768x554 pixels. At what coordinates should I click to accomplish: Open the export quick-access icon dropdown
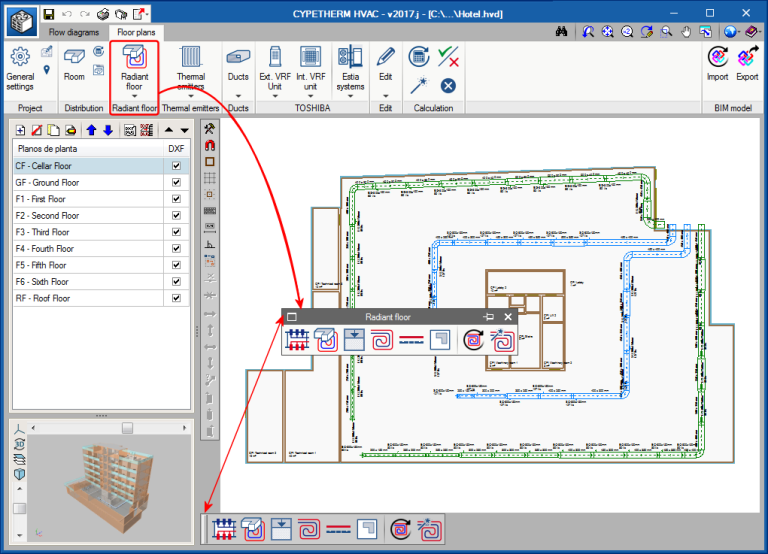[147, 14]
